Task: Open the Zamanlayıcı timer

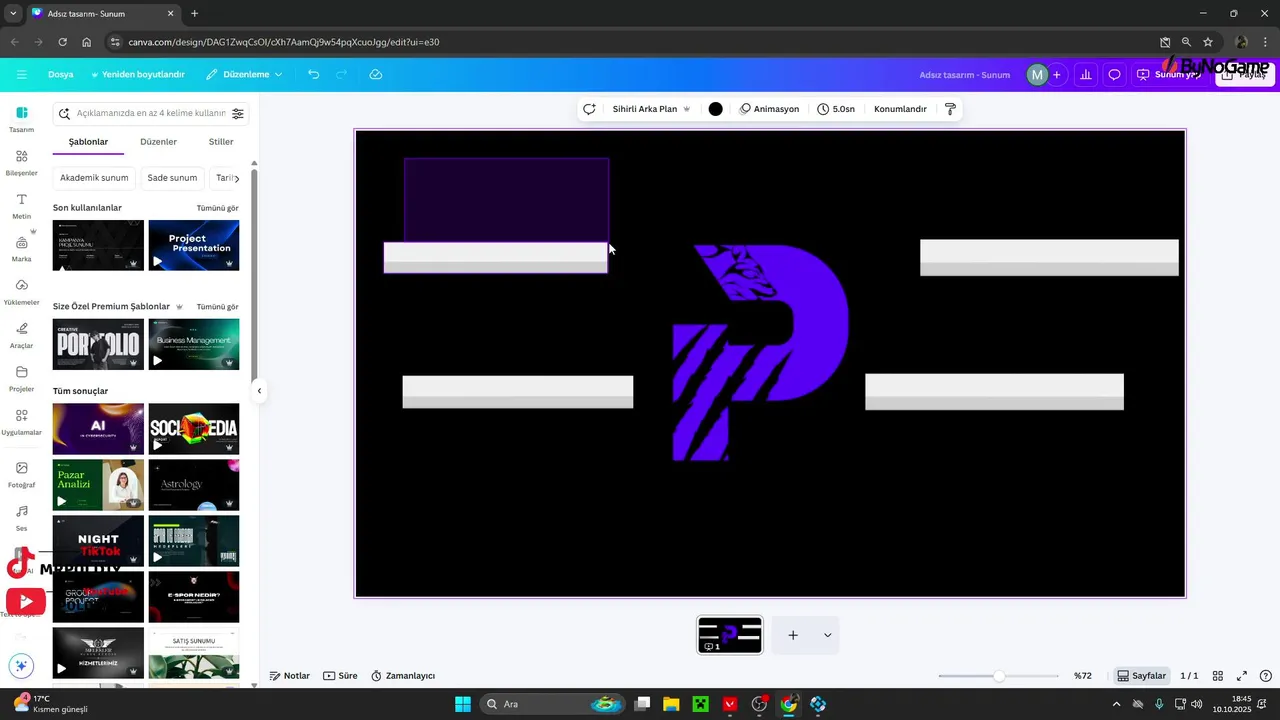Action: point(403,676)
